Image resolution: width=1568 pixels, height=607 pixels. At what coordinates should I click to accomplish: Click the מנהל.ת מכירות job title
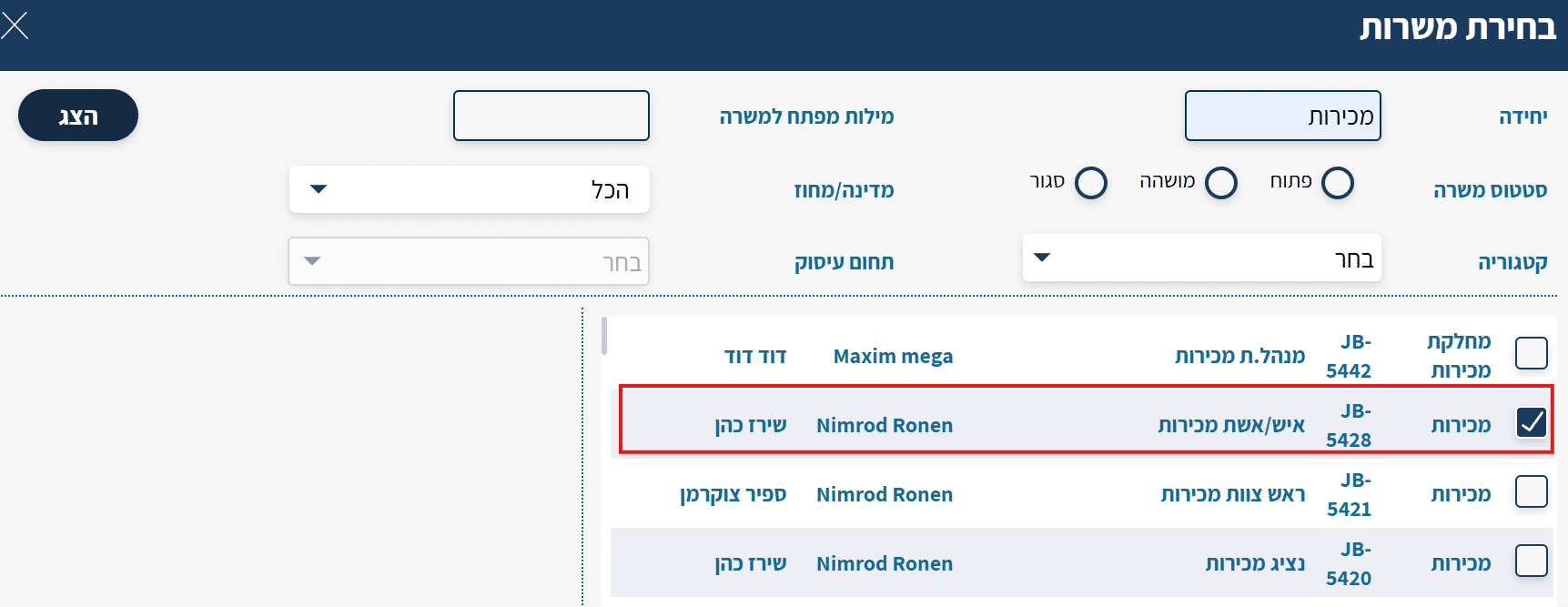[x=1239, y=357]
